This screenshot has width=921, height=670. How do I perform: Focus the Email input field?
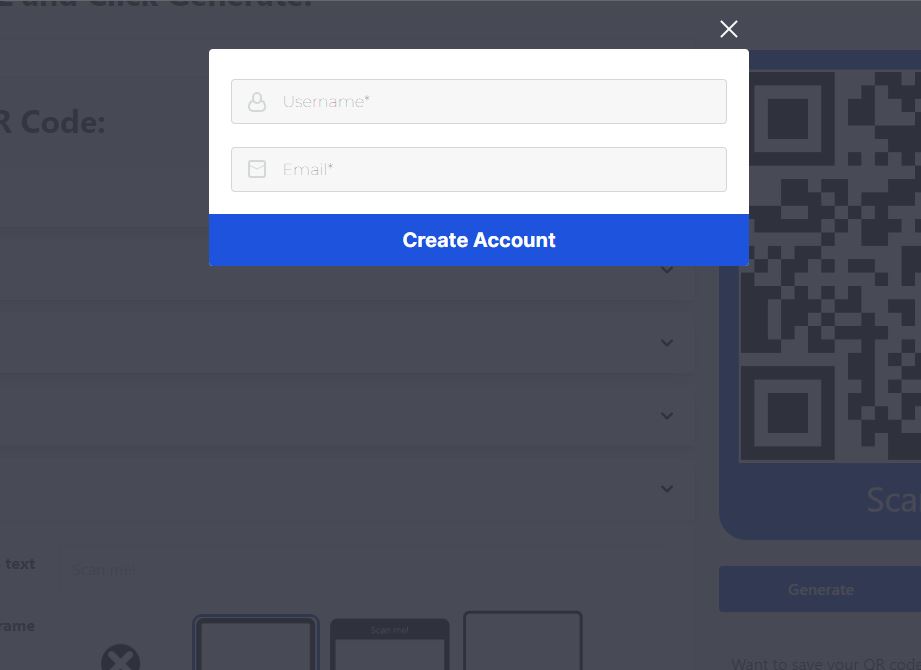coord(479,169)
